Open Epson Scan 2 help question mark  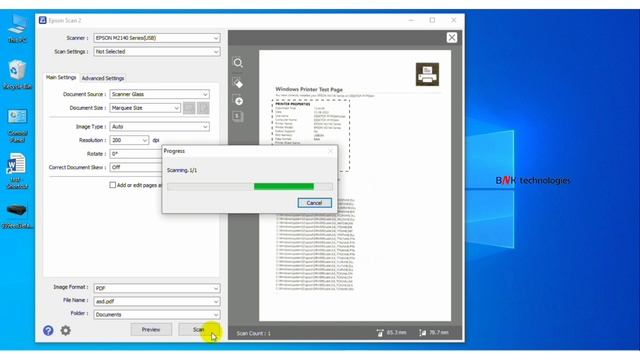pos(48,330)
